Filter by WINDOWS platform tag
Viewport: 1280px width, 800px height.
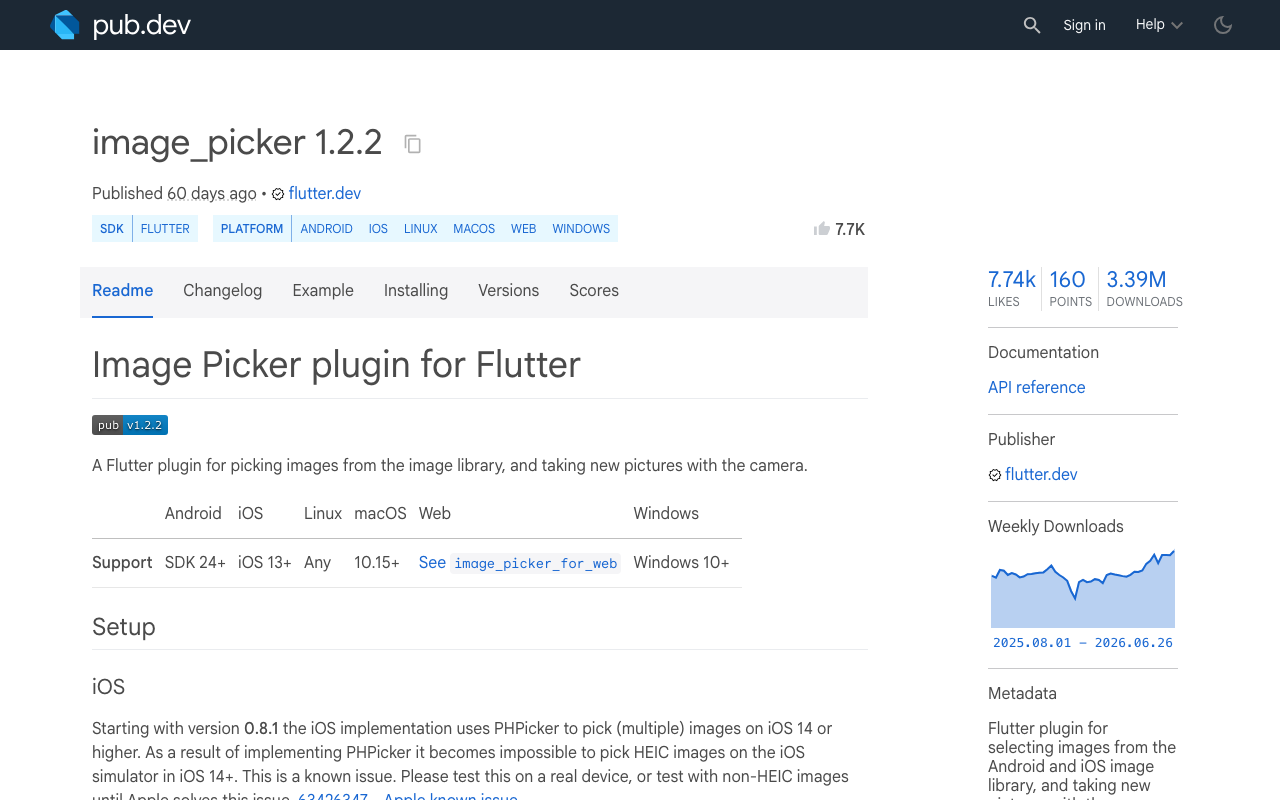(x=581, y=229)
